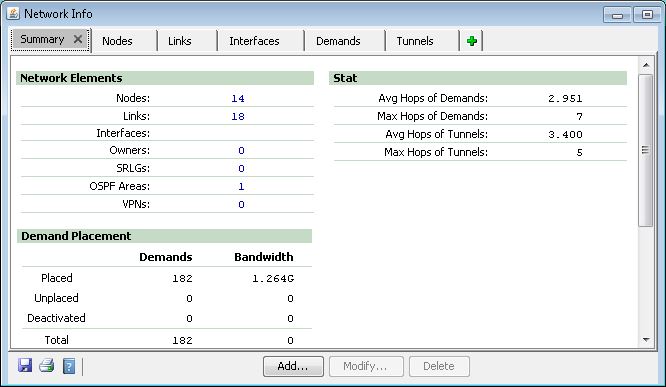
Task: Click the Bandwidth column header
Action: point(264,257)
